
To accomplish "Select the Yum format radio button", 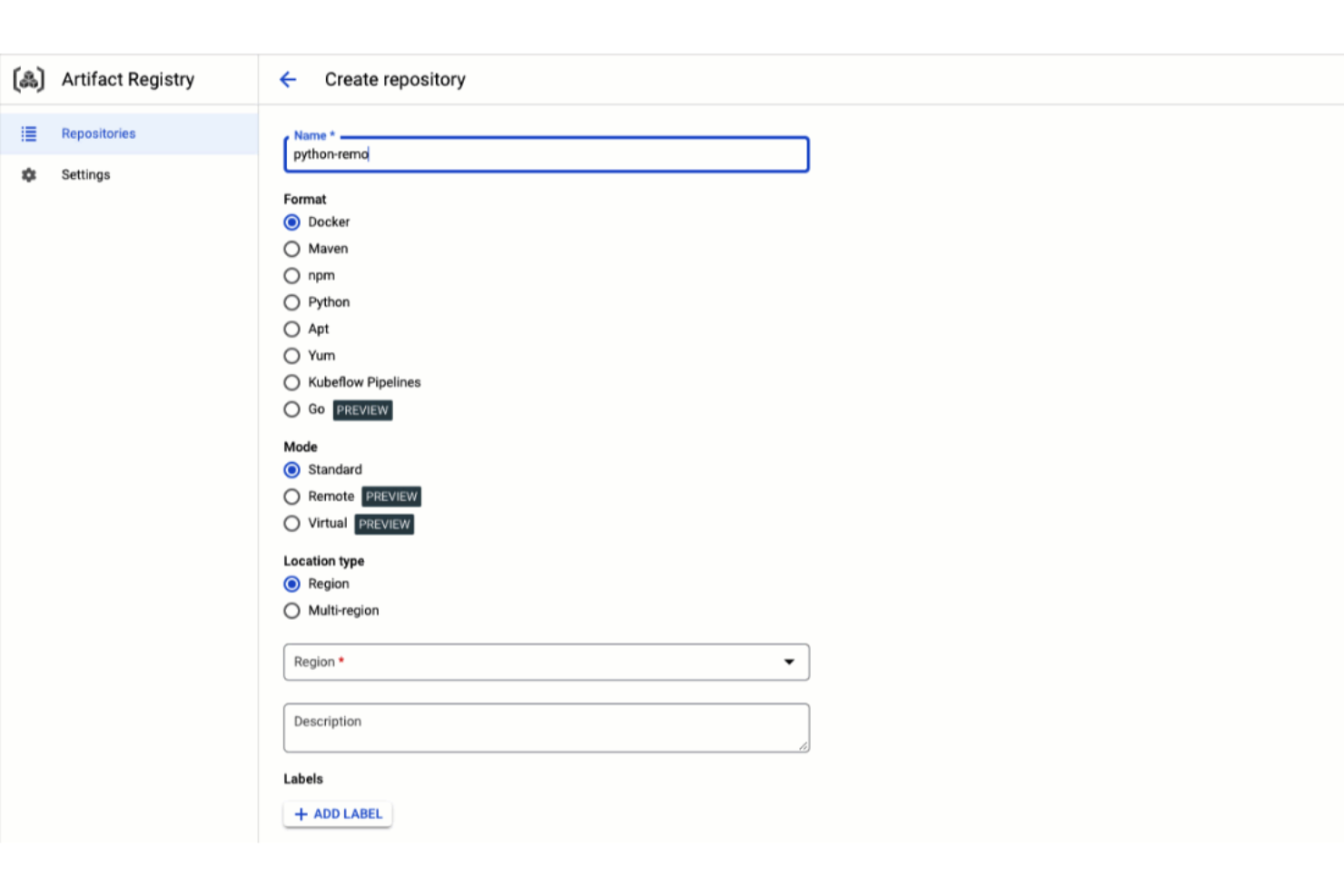I will coord(292,356).
